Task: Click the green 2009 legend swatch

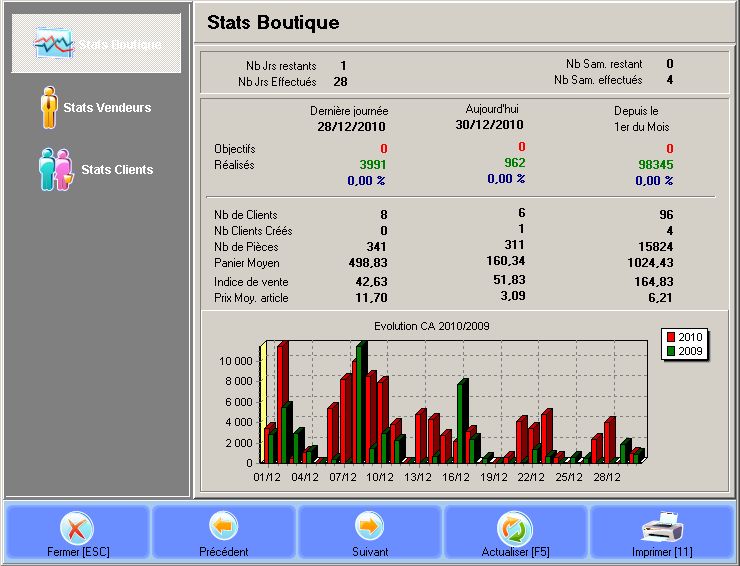Action: pyautogui.click(x=671, y=351)
